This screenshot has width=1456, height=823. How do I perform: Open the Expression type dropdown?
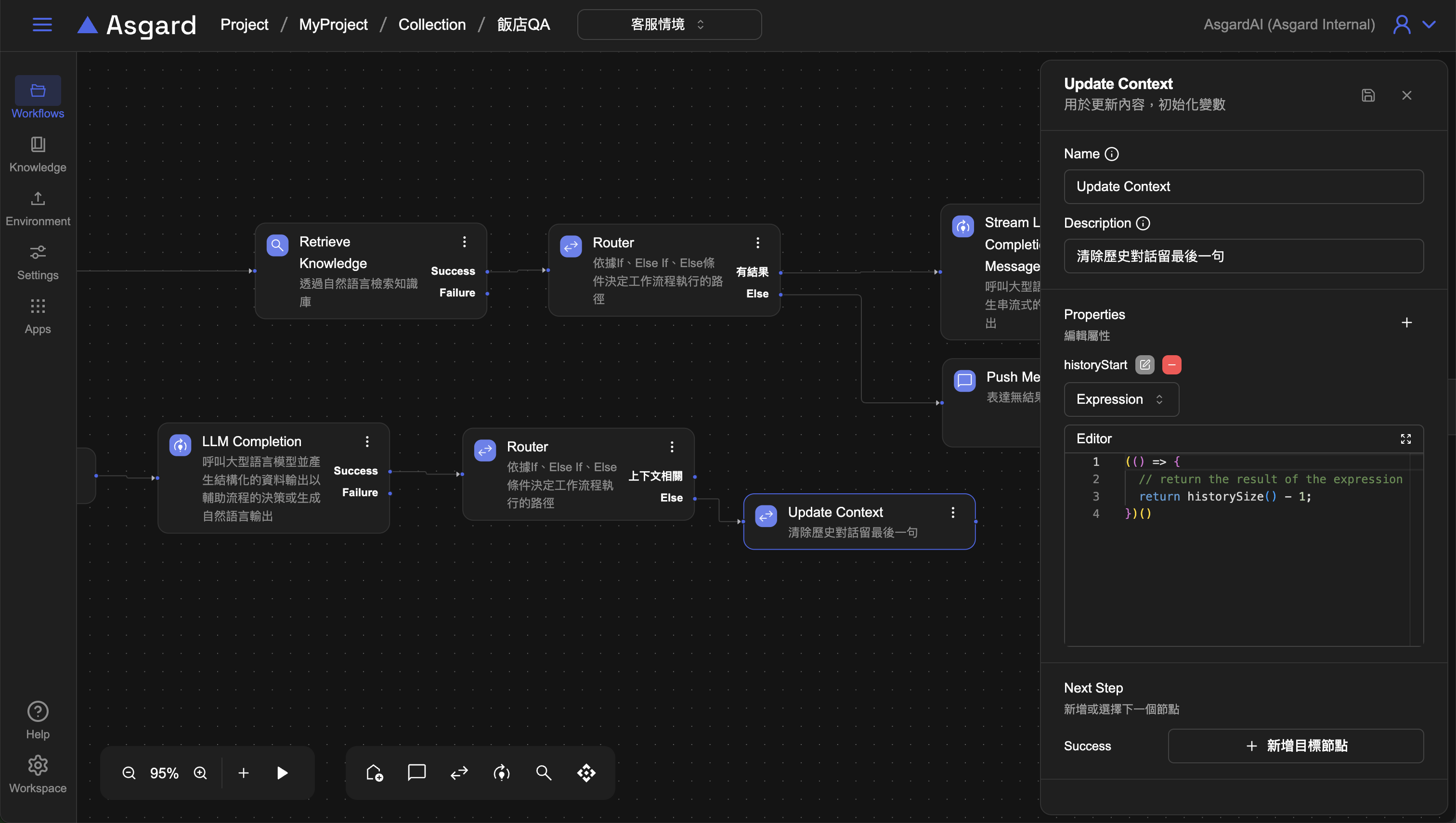[1121, 399]
